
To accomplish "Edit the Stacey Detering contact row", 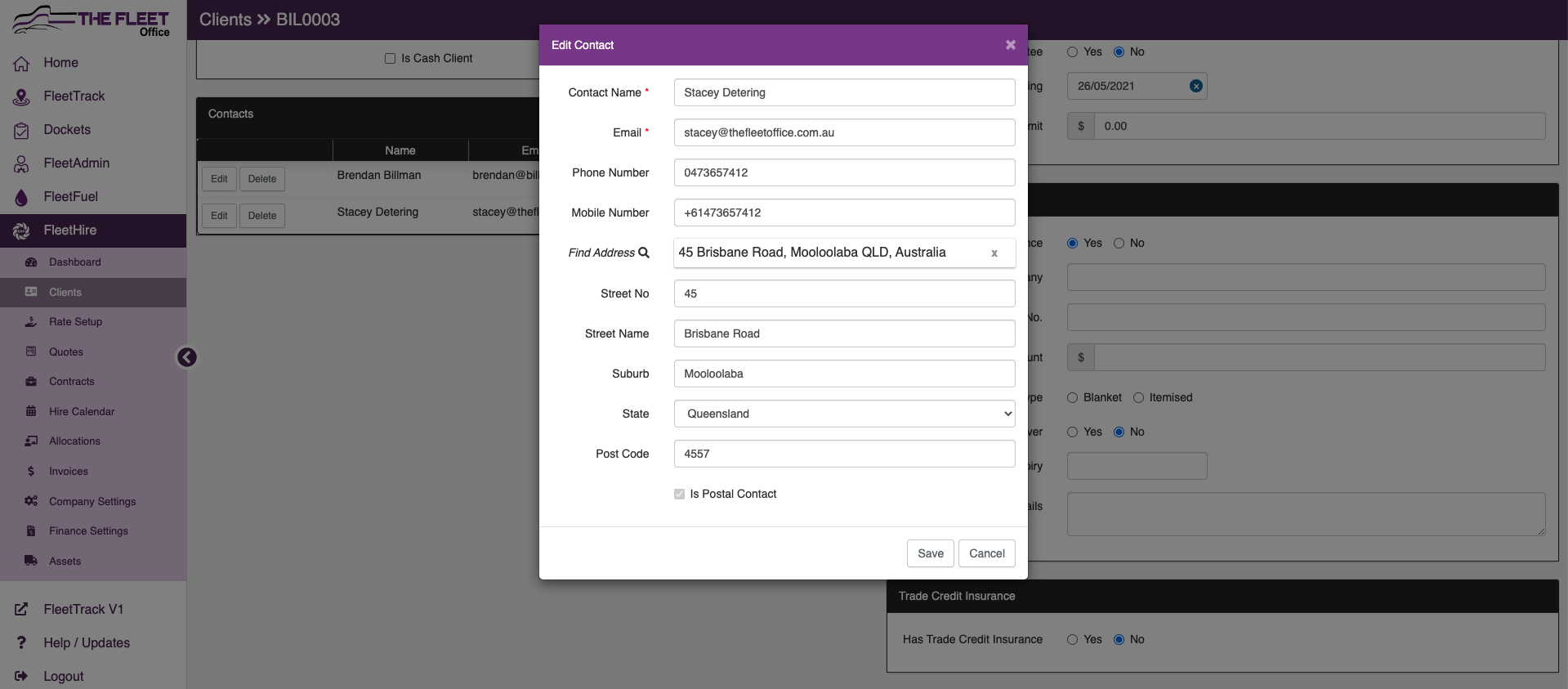I will pos(219,216).
